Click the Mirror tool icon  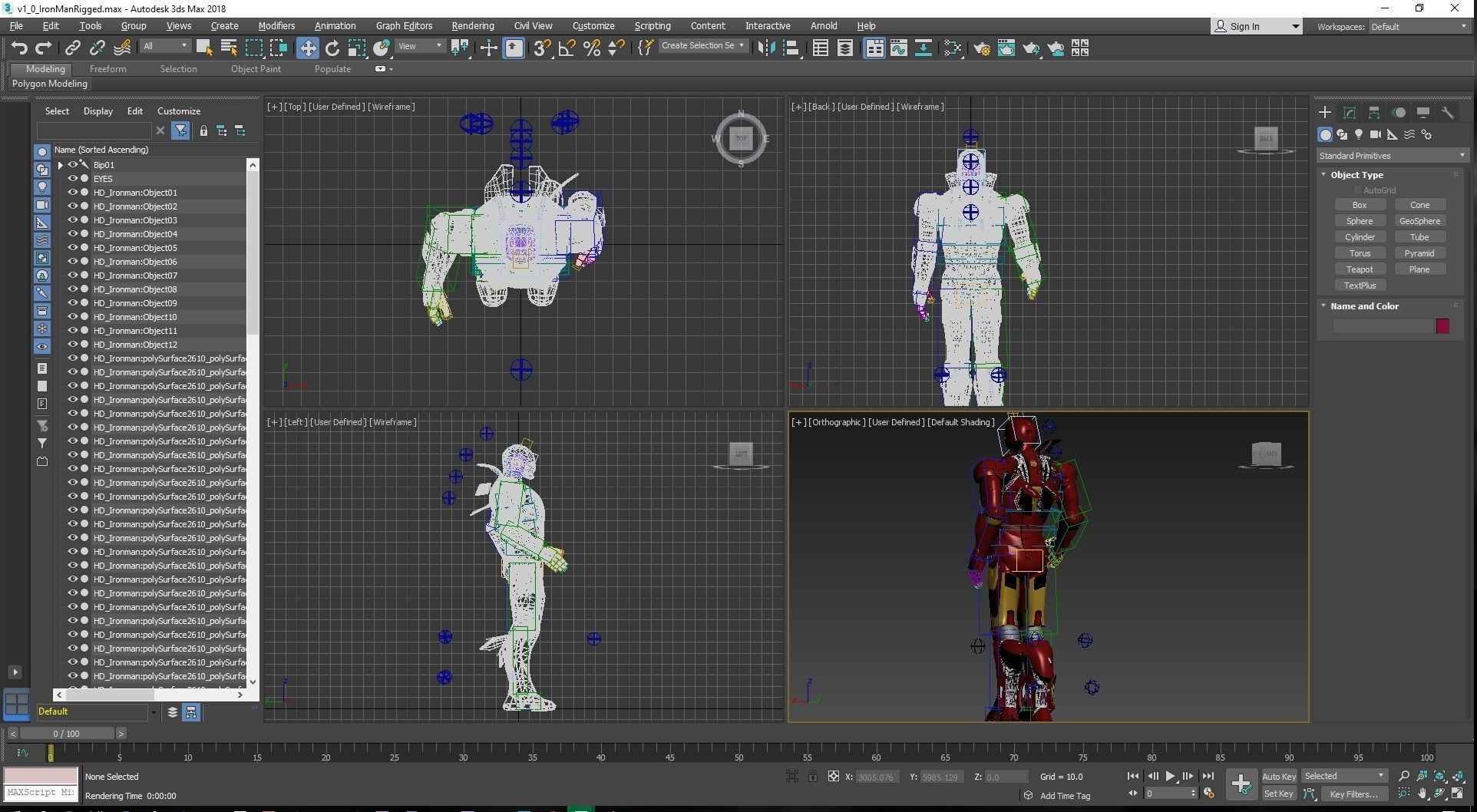coord(766,48)
